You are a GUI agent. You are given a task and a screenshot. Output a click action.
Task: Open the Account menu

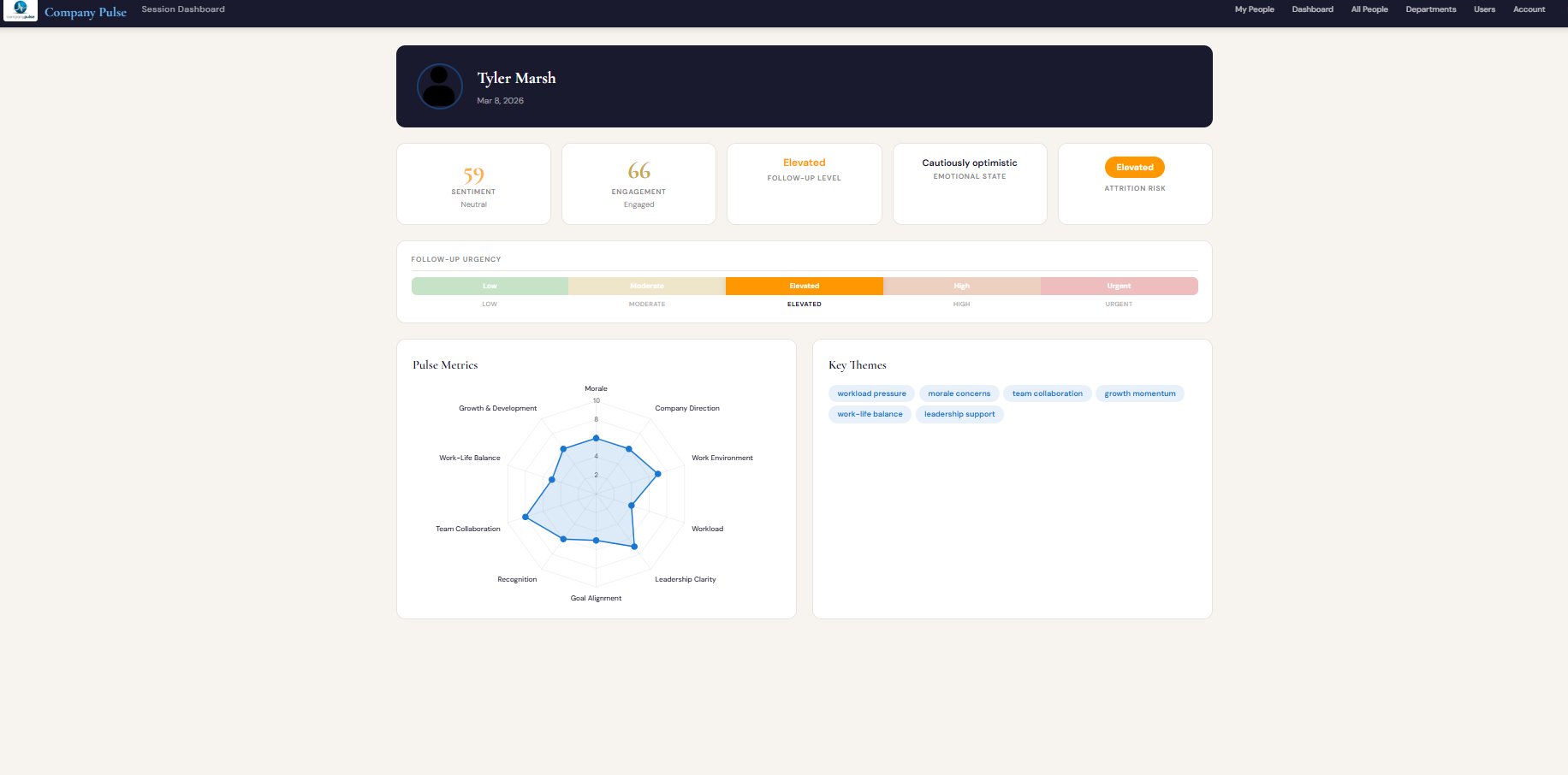pyautogui.click(x=1529, y=9)
